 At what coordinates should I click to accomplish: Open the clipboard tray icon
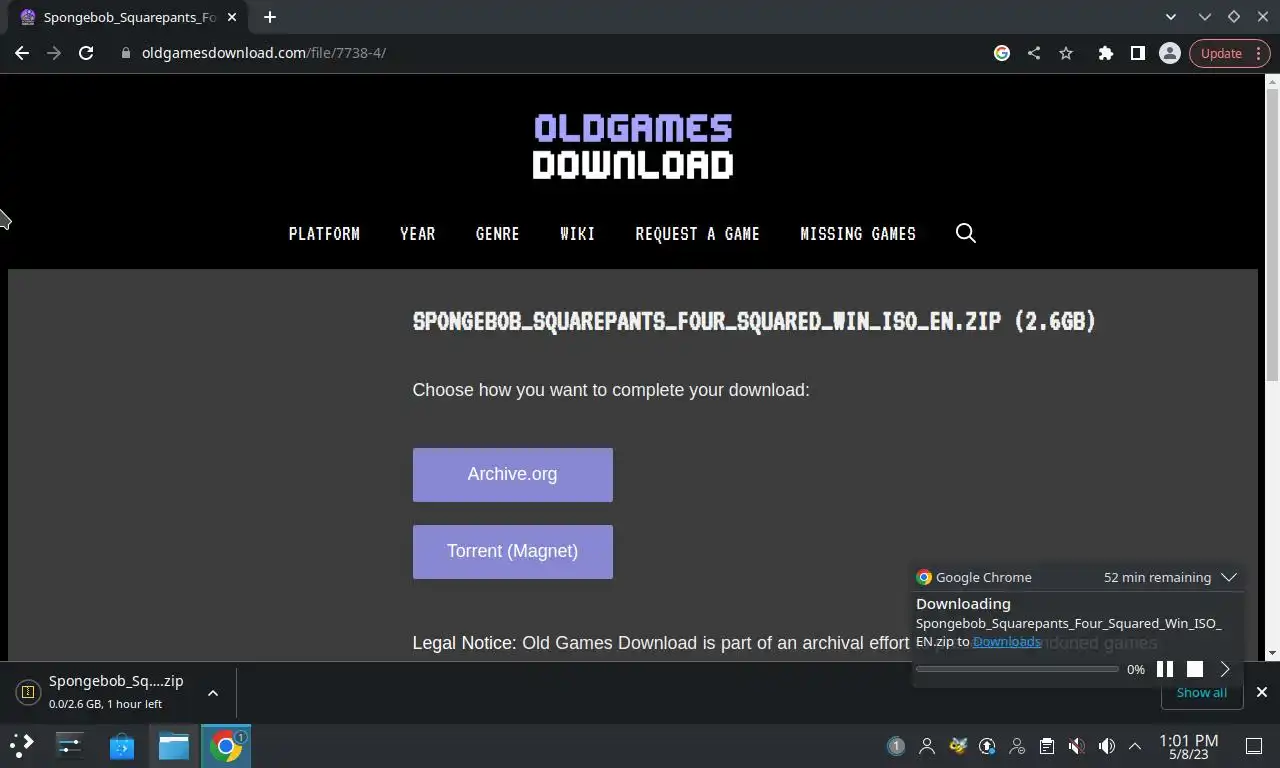pos(1047,746)
